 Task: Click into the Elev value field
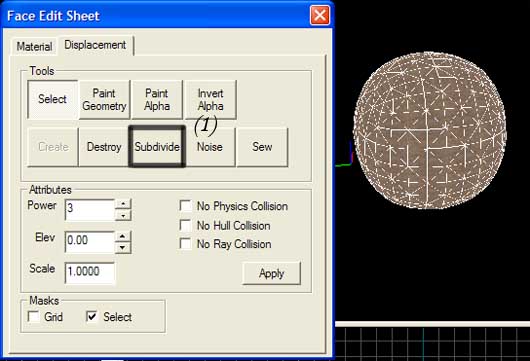click(x=90, y=242)
